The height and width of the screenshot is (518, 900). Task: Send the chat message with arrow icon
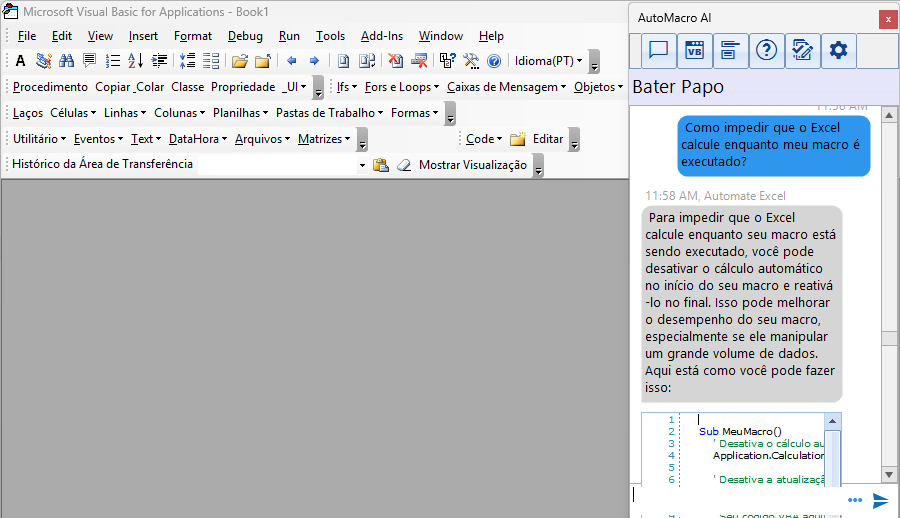tap(881, 500)
